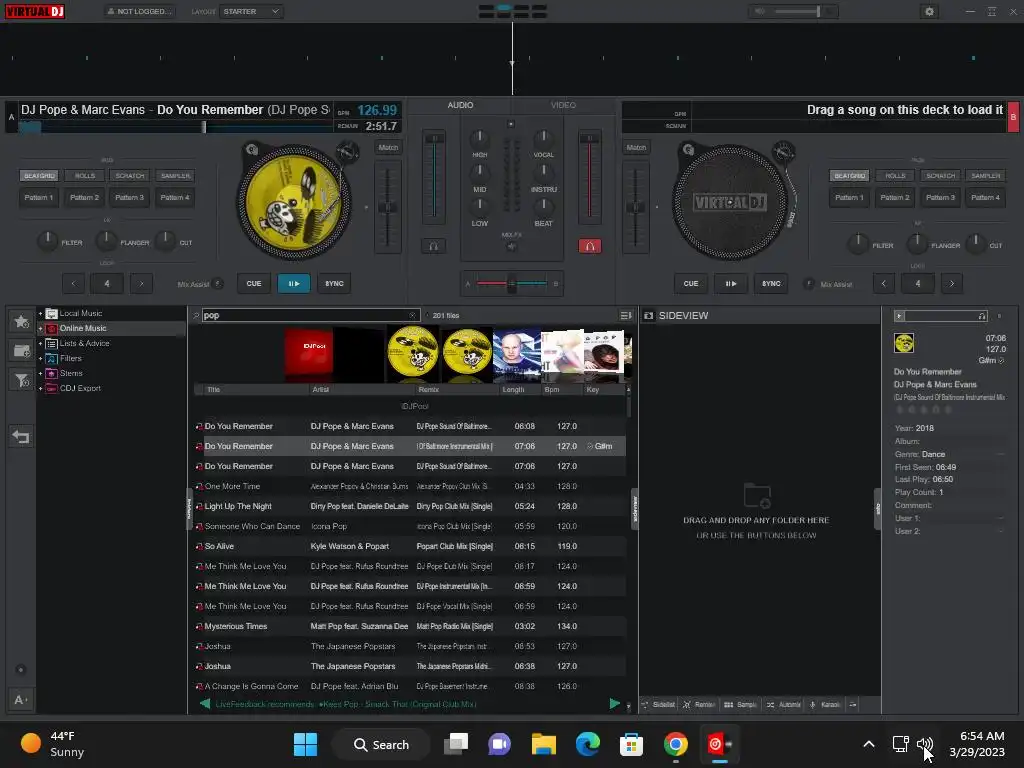Switch mixer to the AUDIO tab

[x=460, y=105]
